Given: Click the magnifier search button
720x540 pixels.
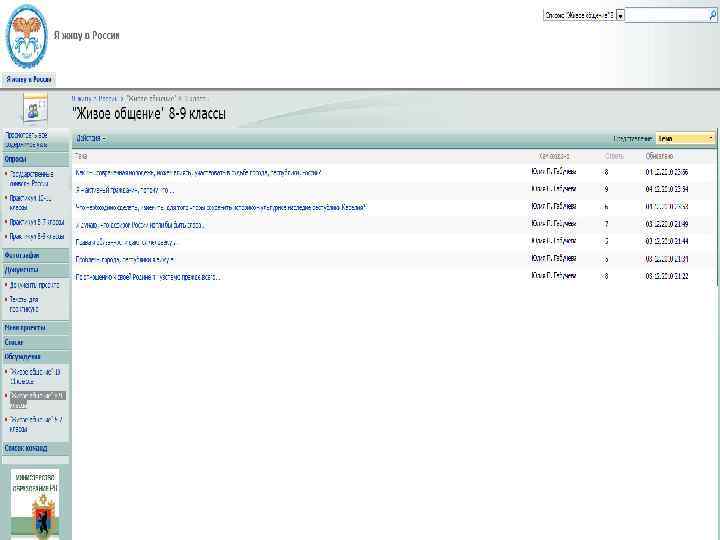Looking at the screenshot, I should pyautogui.click(x=713, y=16).
